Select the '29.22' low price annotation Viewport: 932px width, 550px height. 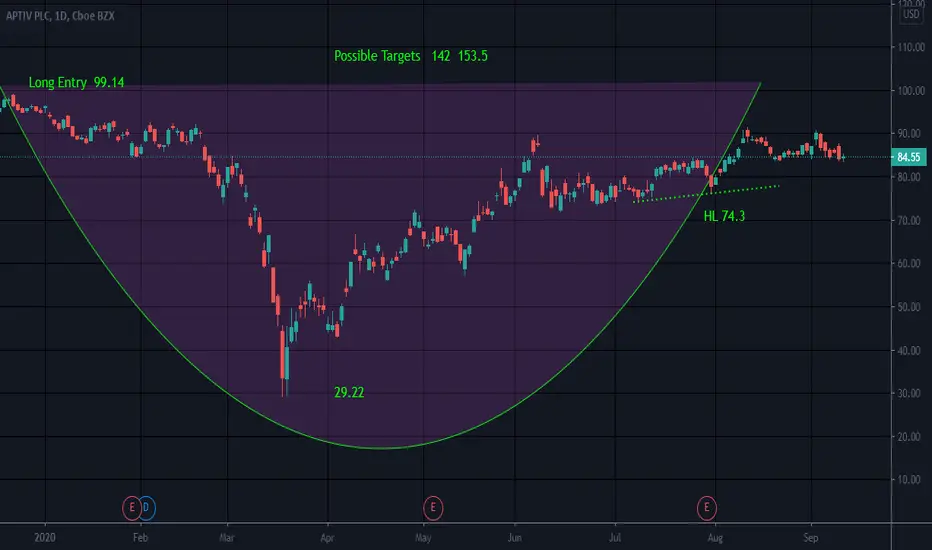pyautogui.click(x=349, y=392)
